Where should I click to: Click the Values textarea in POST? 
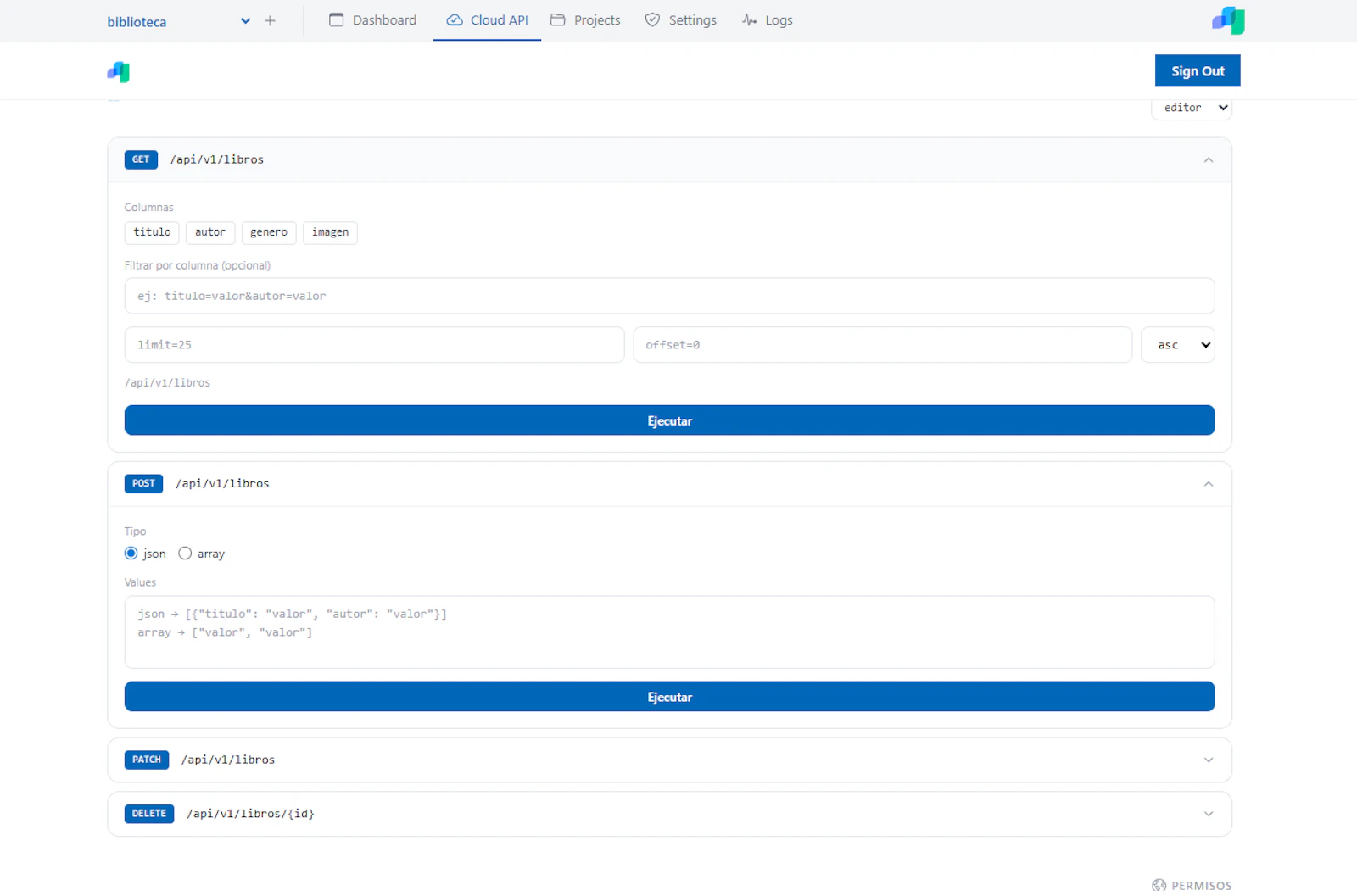(x=669, y=632)
